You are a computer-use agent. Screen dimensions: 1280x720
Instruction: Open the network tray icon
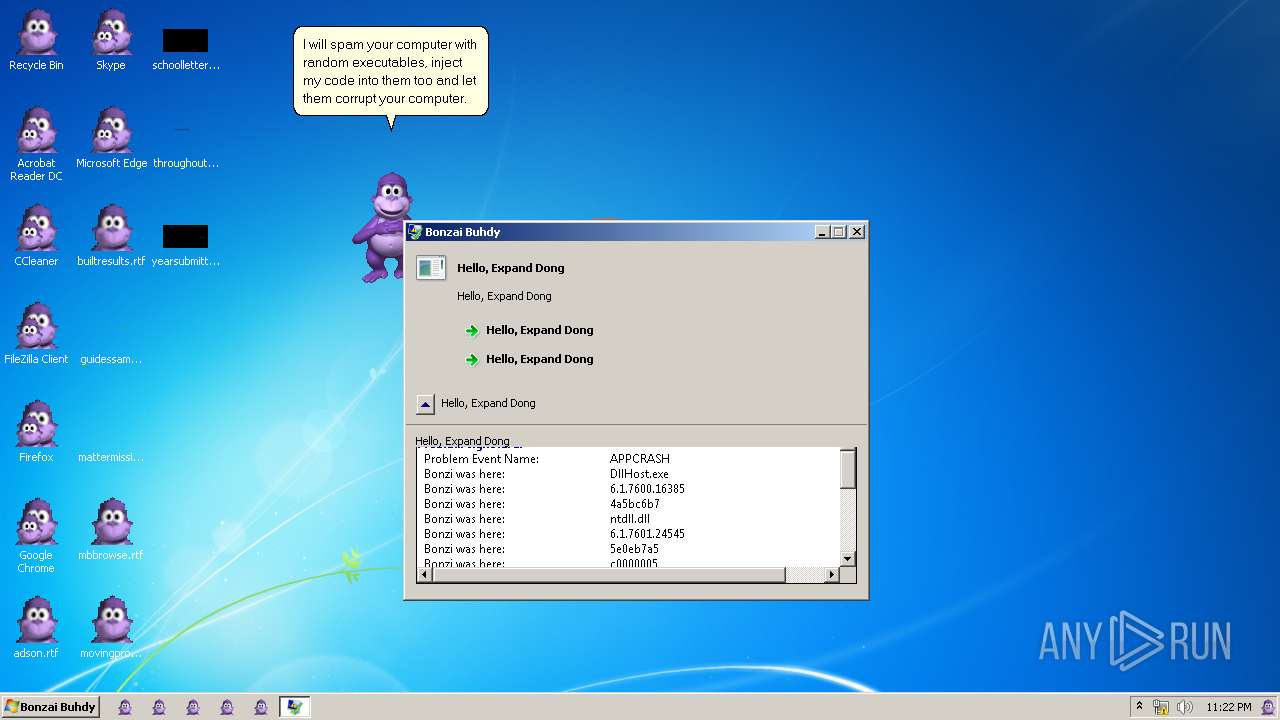[1161, 707]
